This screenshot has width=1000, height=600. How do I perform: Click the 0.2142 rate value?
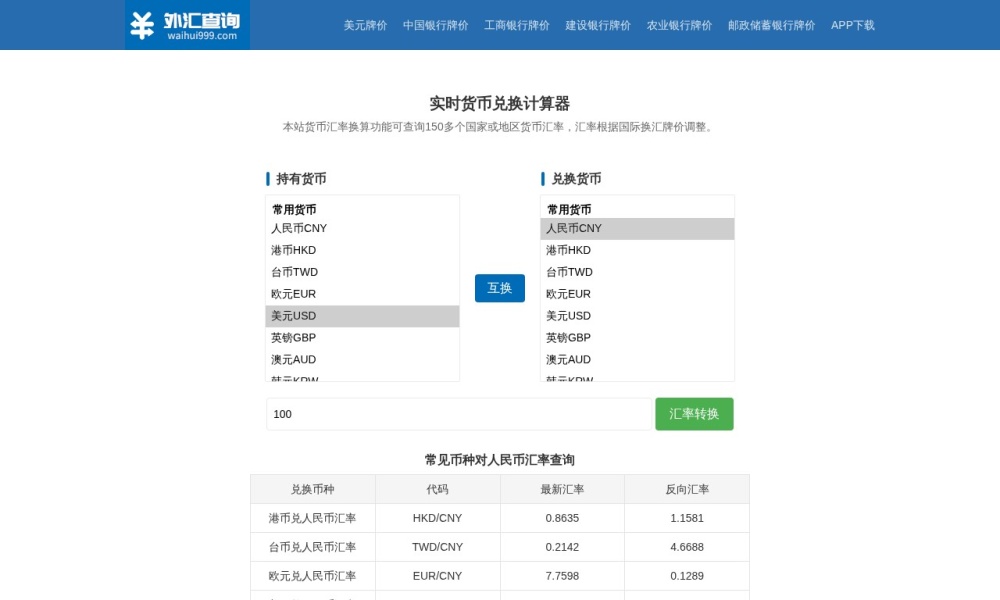(562, 547)
